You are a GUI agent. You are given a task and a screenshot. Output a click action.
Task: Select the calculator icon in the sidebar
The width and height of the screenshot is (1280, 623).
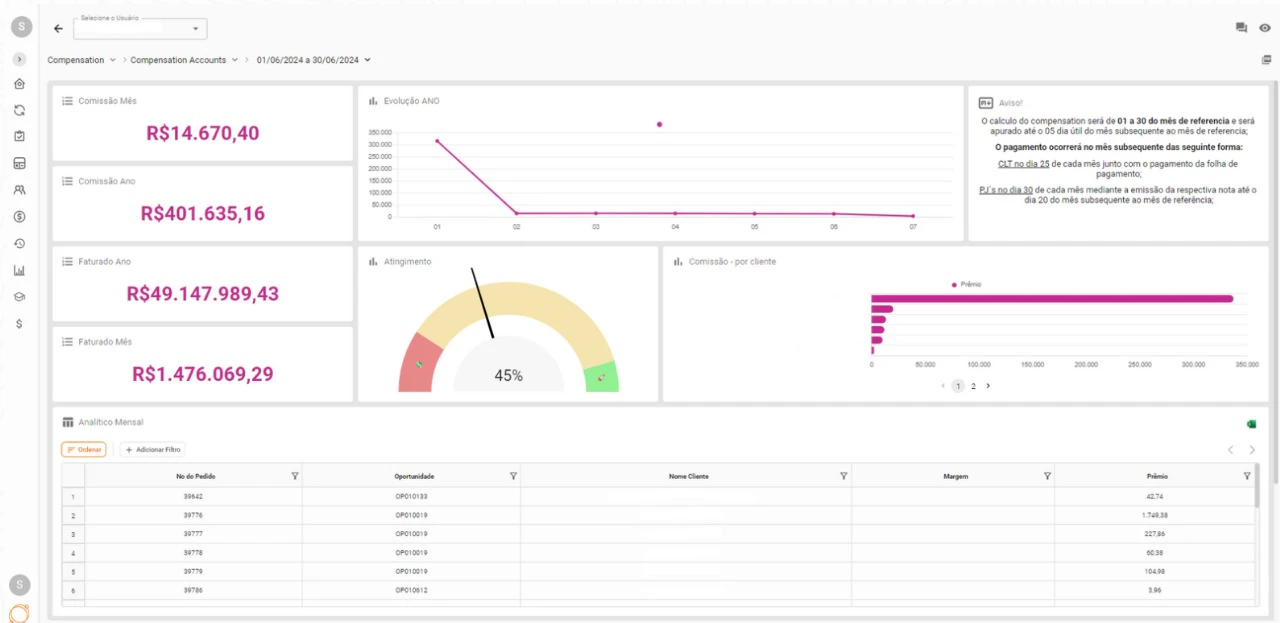[x=19, y=162]
